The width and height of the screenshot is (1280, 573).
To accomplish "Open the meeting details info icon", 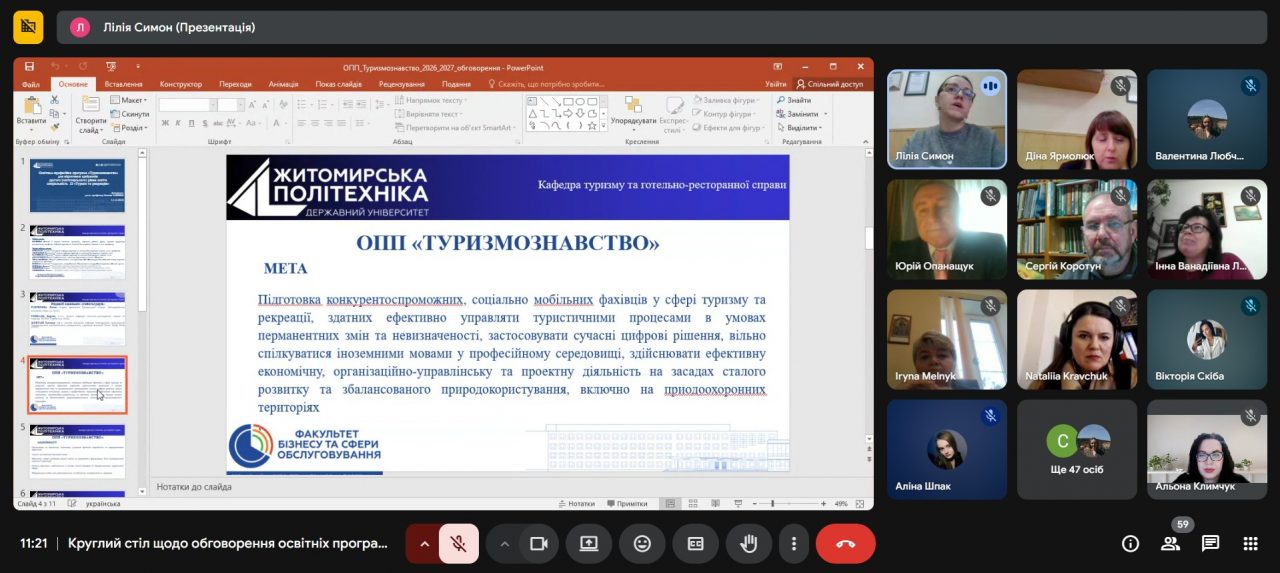I will pos(1130,544).
